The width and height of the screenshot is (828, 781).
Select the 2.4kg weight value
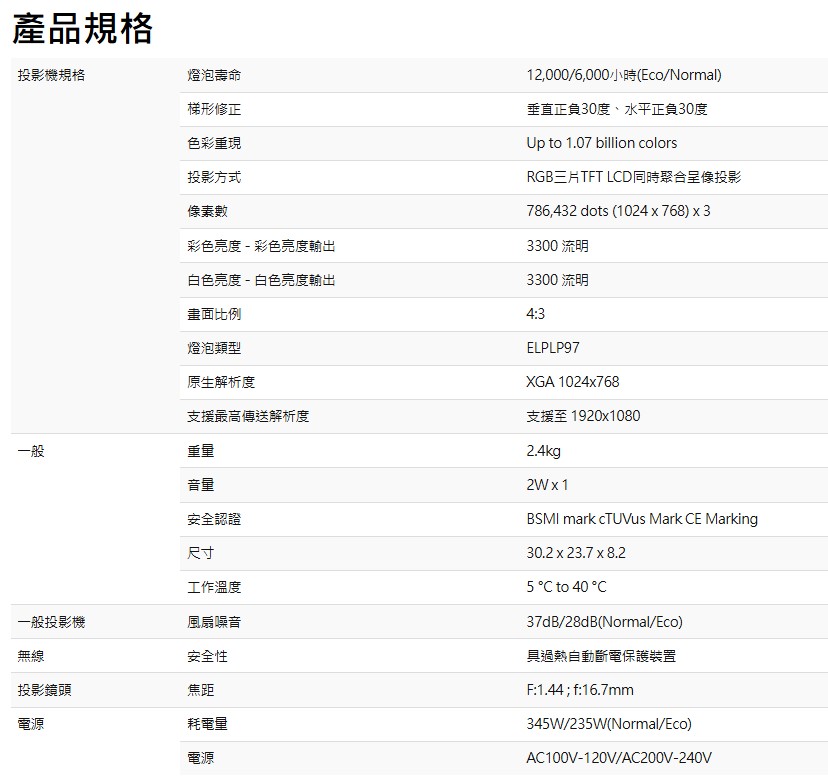(543, 451)
